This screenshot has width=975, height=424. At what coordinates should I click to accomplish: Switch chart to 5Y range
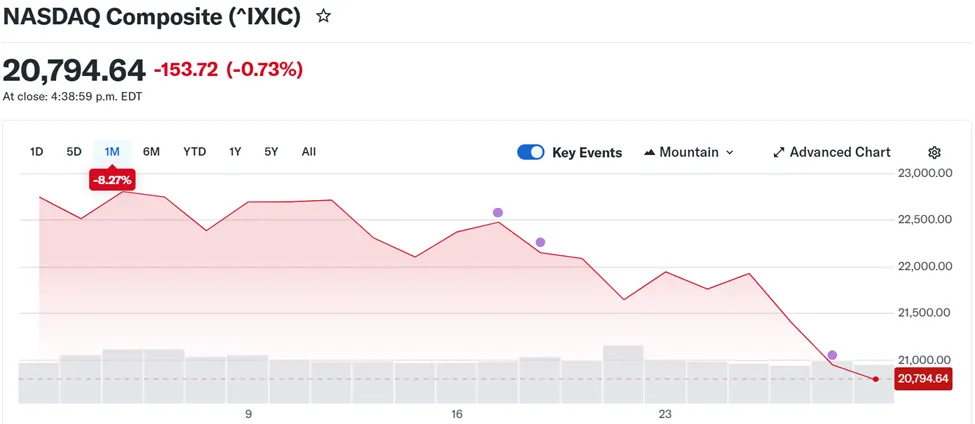click(272, 152)
